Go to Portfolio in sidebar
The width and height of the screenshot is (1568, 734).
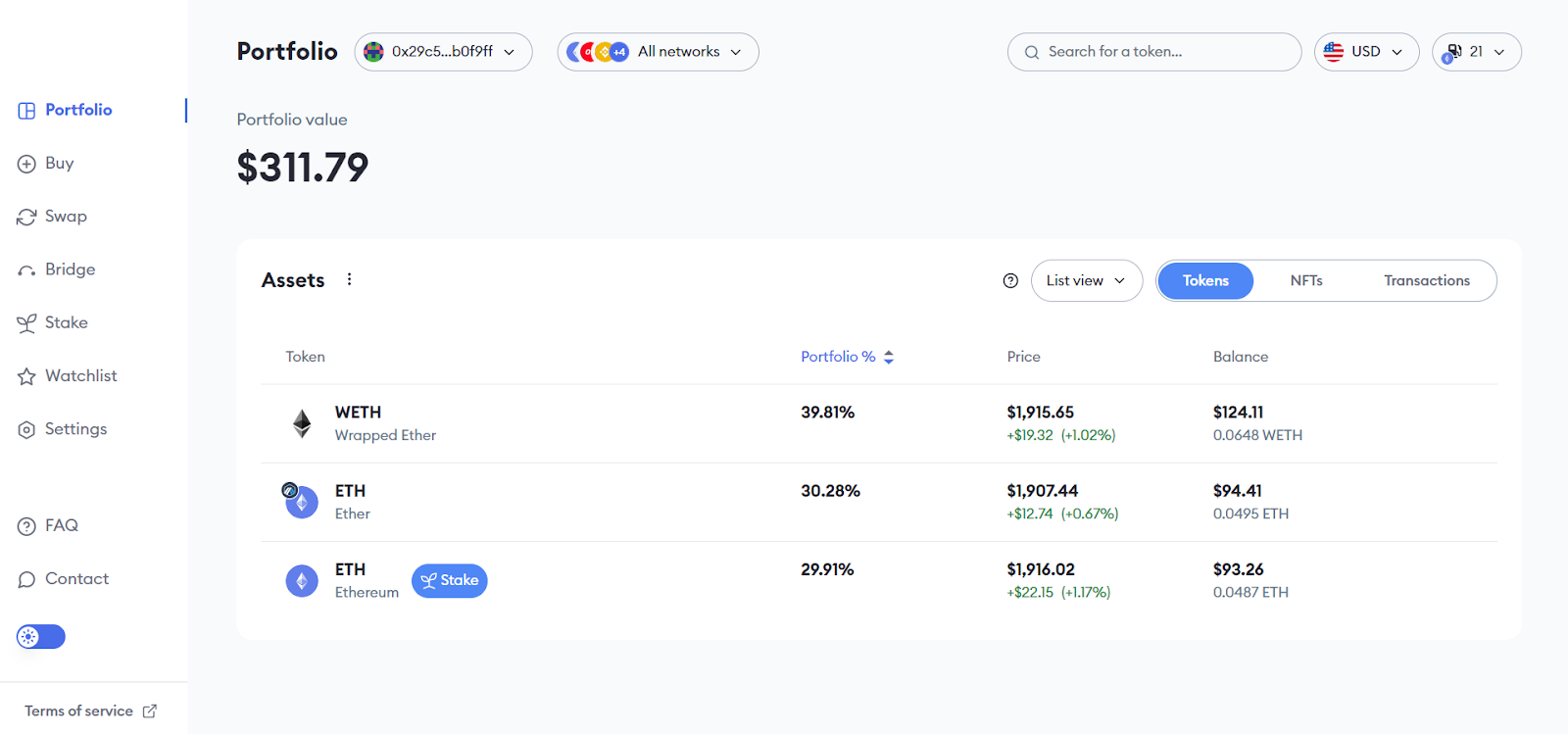[78, 110]
